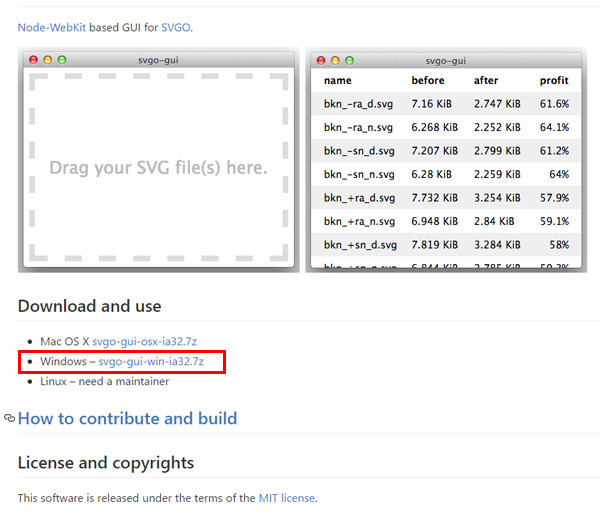Click the 57.9% profit value
The height and width of the screenshot is (519, 600).
coord(554,198)
